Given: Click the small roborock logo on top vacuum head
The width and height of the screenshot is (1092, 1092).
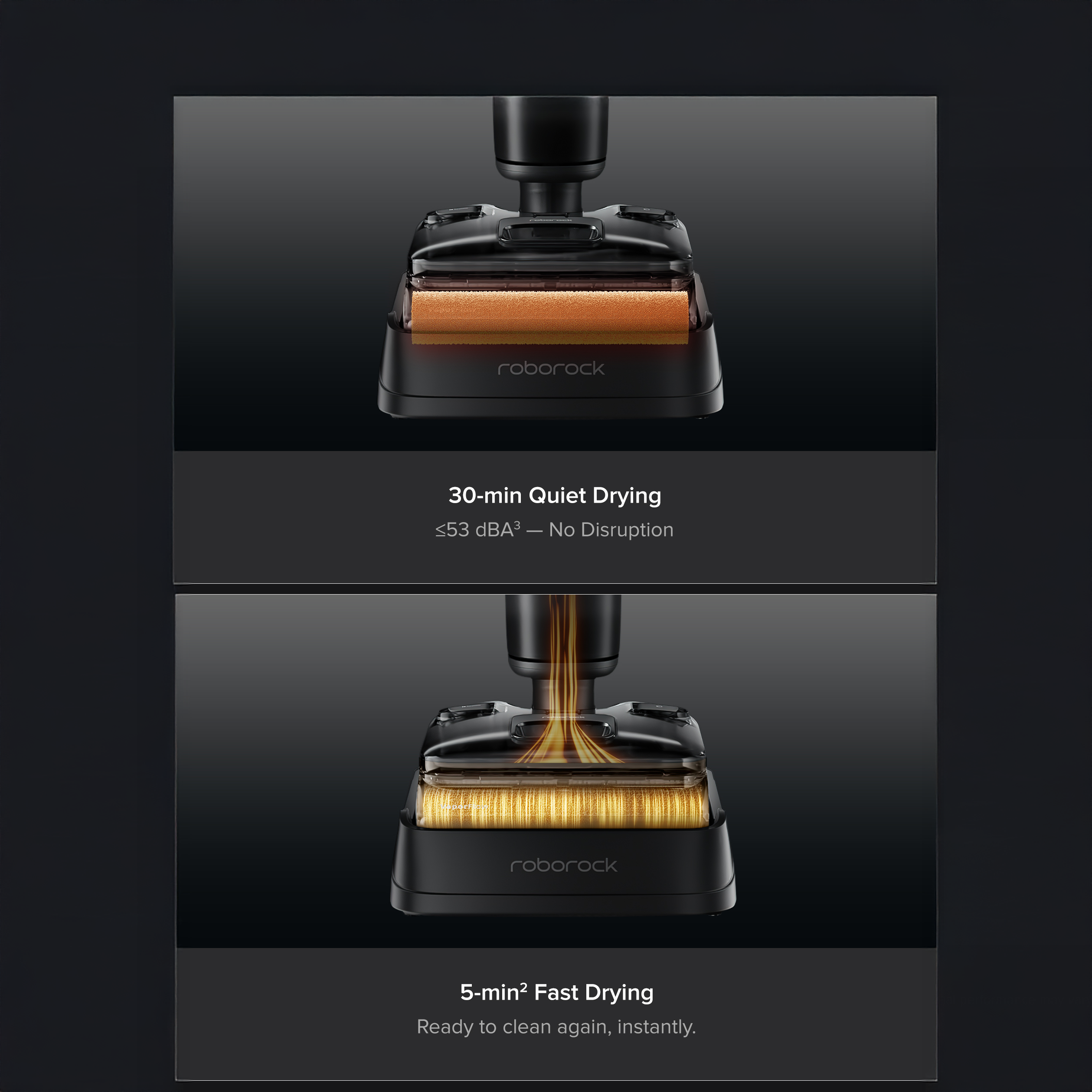Looking at the screenshot, I should point(550,220).
